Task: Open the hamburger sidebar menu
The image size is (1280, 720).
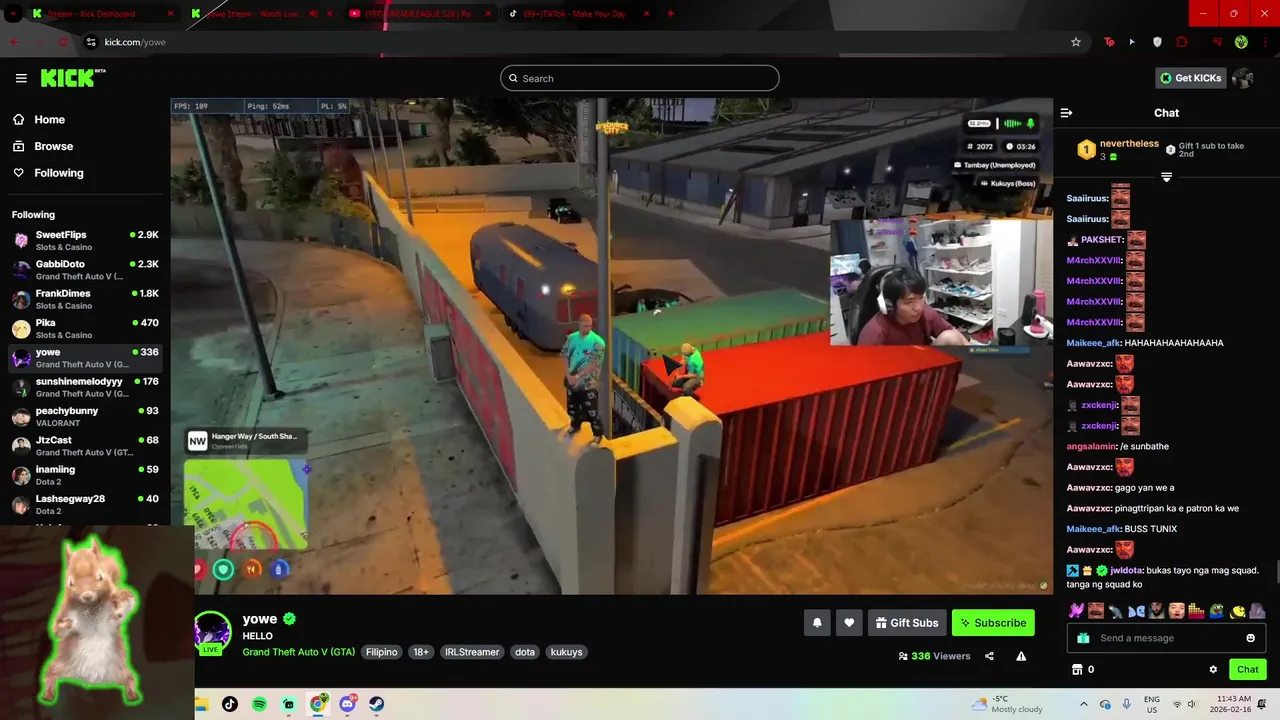Action: 21,78
